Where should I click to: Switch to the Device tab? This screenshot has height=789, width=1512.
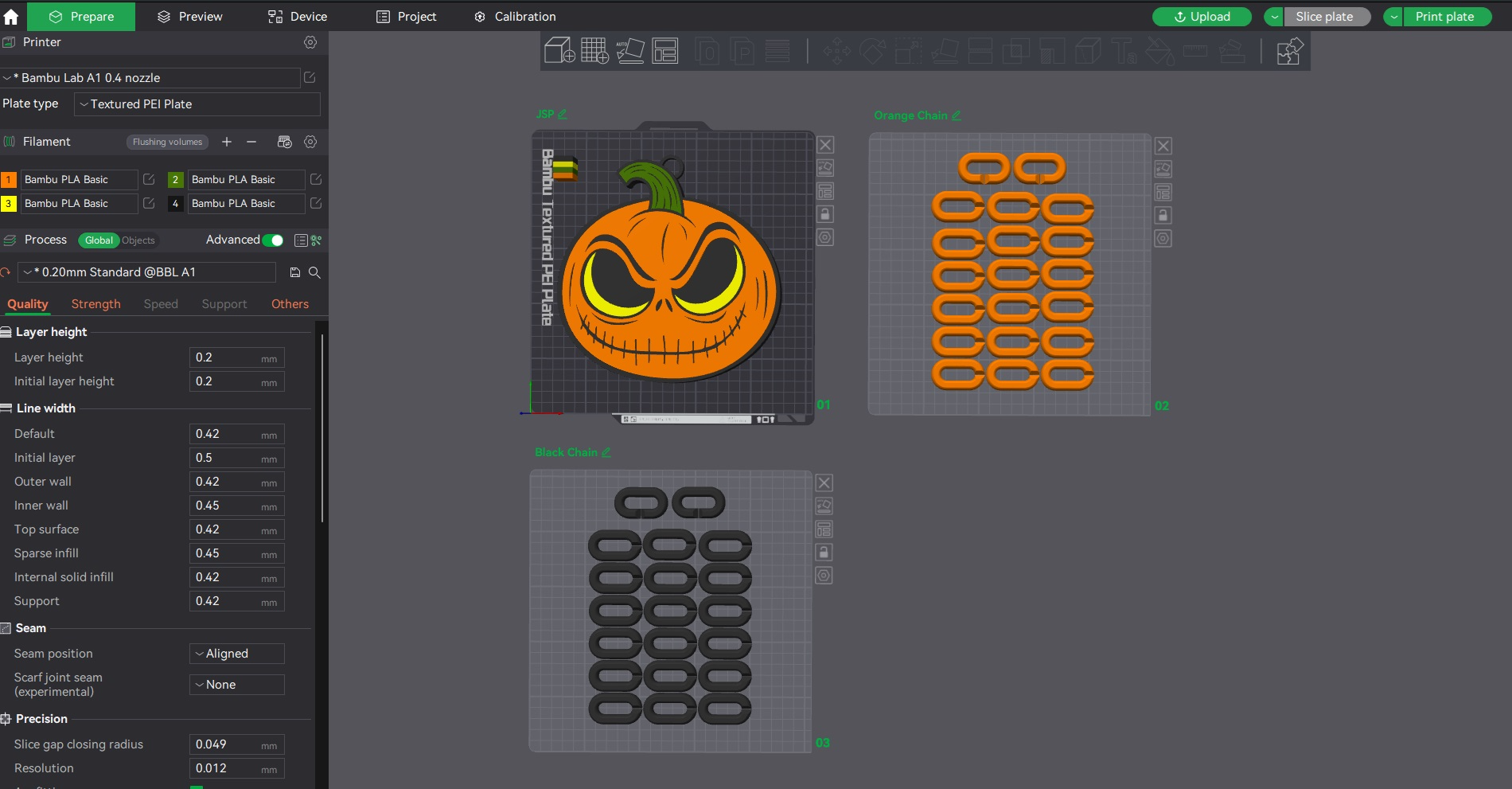coord(298,17)
